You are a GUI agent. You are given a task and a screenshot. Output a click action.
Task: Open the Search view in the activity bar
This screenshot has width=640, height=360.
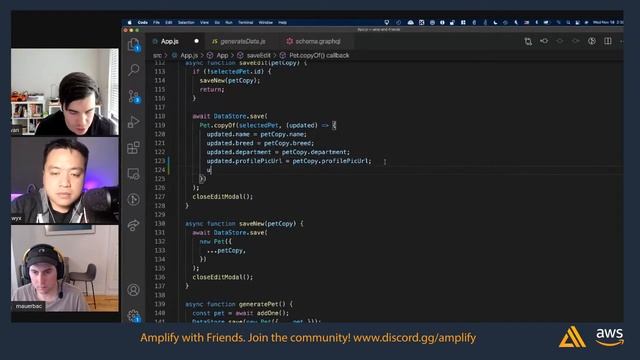click(133, 70)
